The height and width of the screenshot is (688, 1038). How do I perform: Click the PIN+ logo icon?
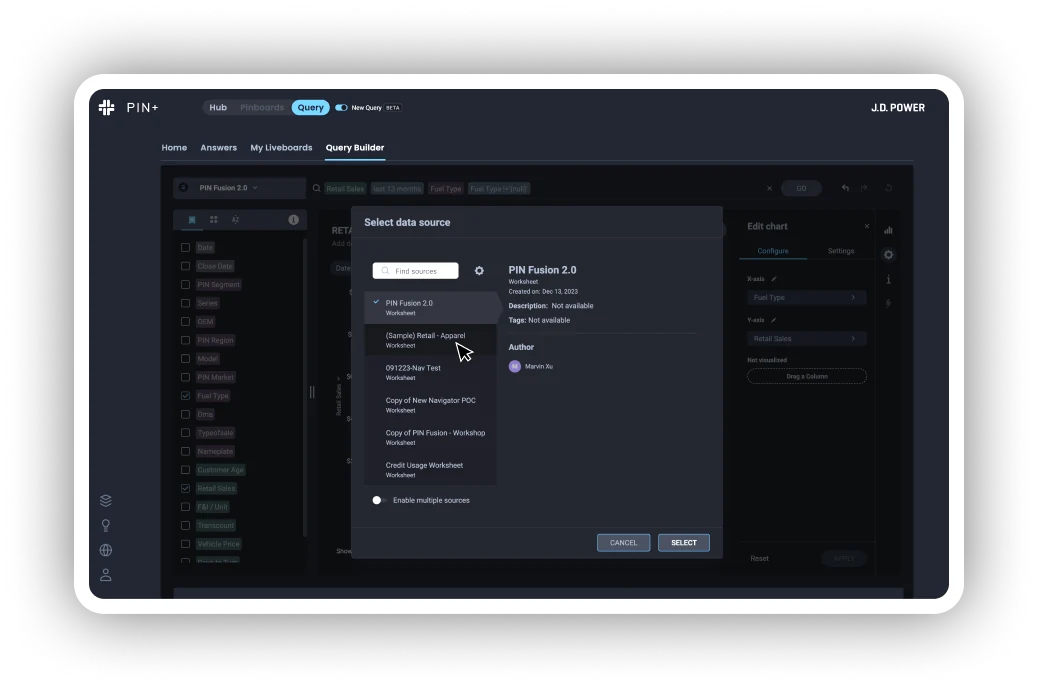[x=107, y=107]
